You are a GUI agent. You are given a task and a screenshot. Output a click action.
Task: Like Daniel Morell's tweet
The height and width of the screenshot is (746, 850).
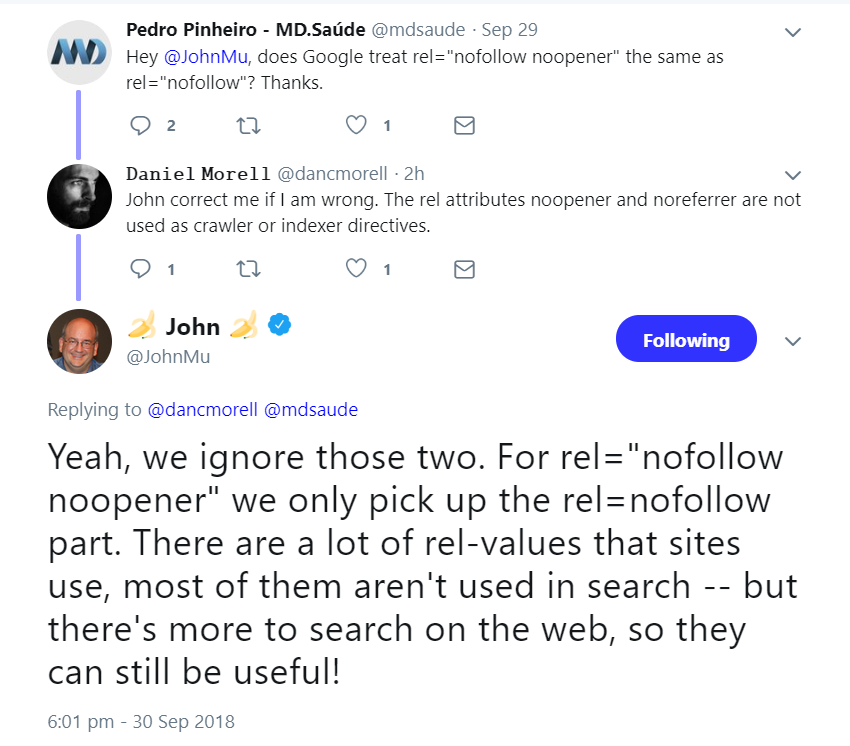coord(356,268)
